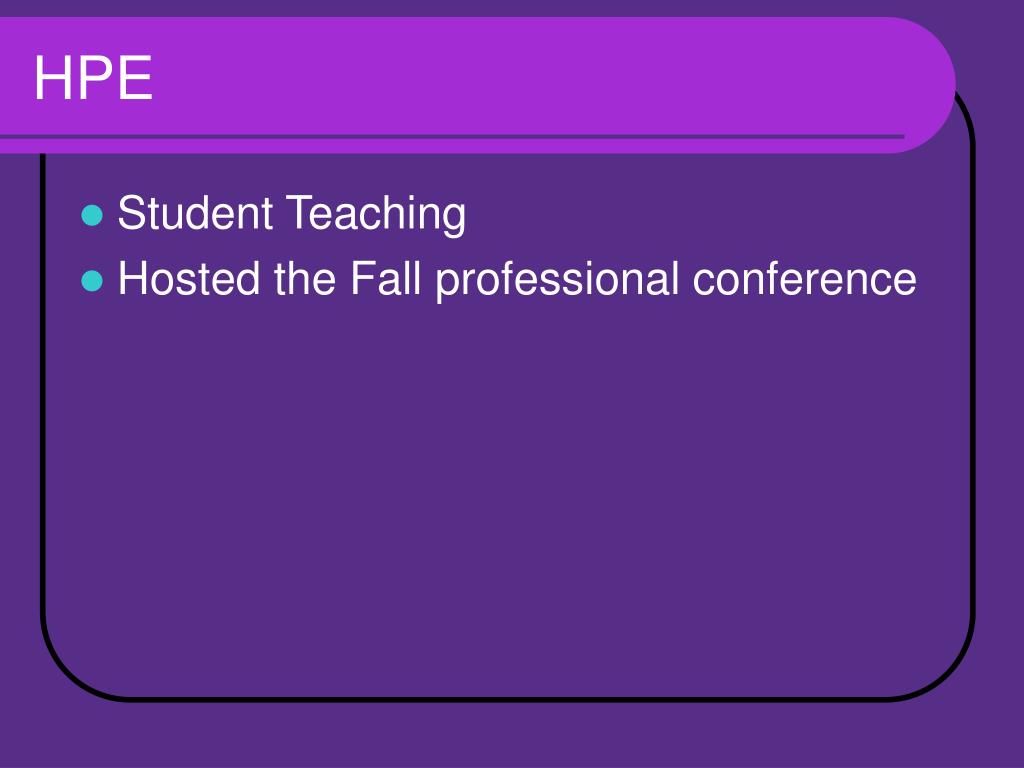Viewport: 1024px width, 768px height.
Task: Select the bright purple title banner
Action: (x=477, y=85)
